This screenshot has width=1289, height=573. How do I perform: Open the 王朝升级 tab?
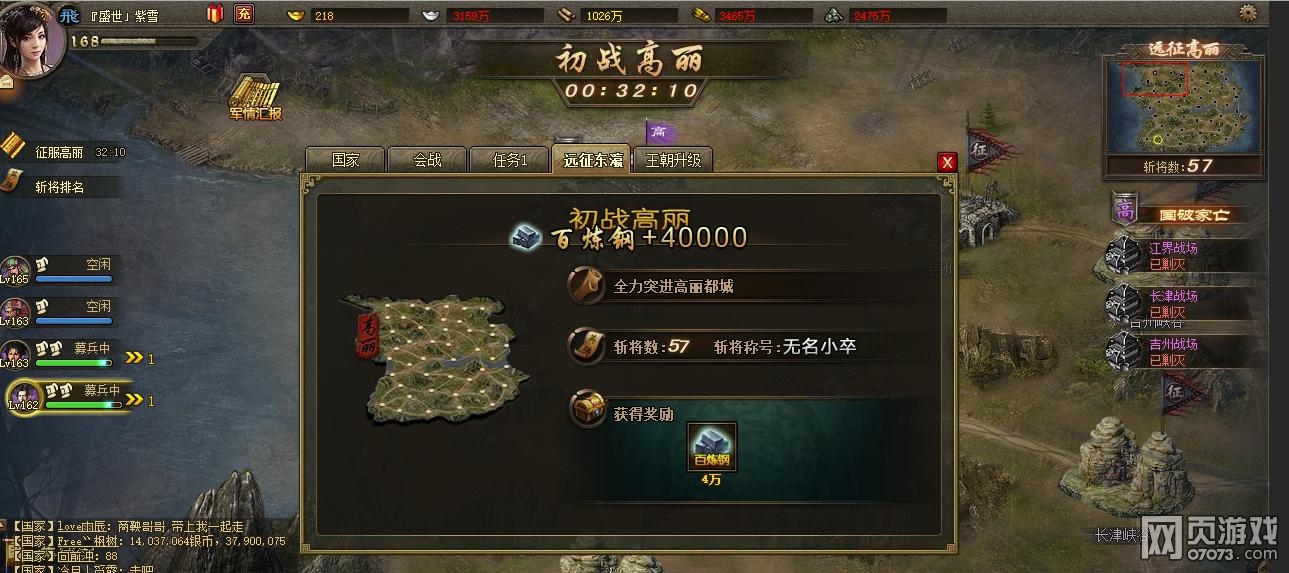click(673, 159)
